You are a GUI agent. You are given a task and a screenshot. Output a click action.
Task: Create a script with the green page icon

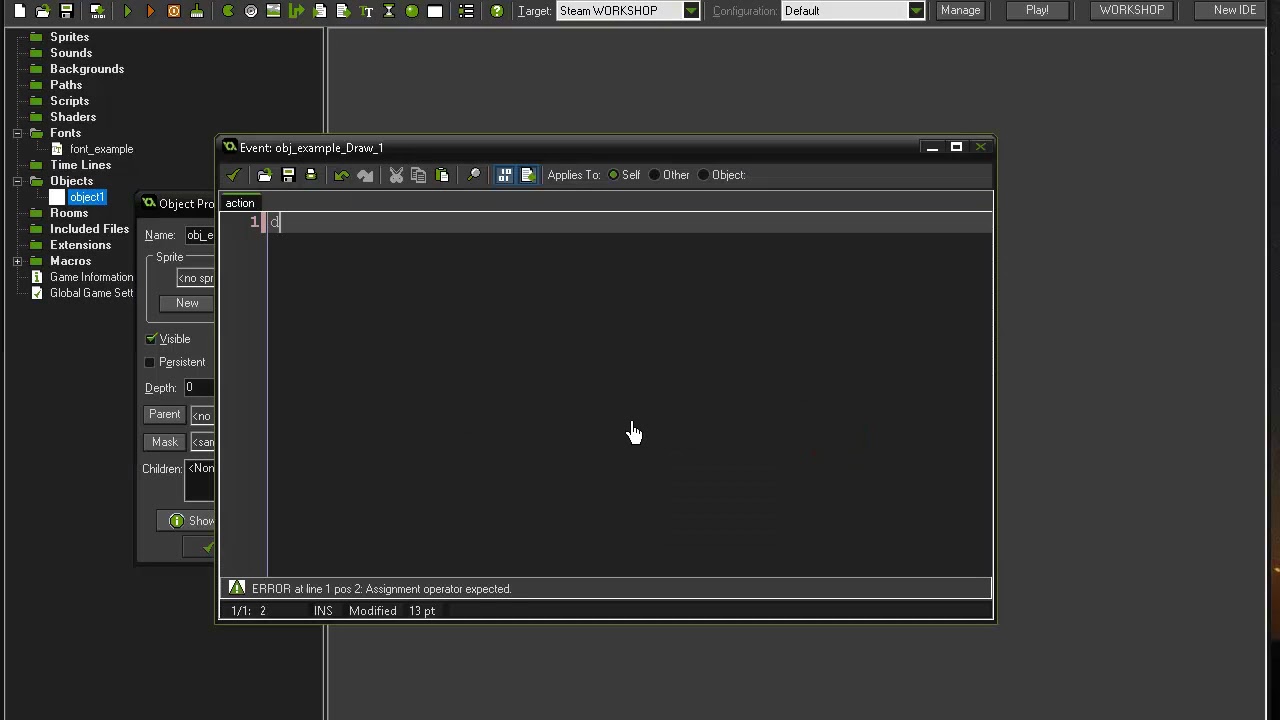[x=320, y=11]
